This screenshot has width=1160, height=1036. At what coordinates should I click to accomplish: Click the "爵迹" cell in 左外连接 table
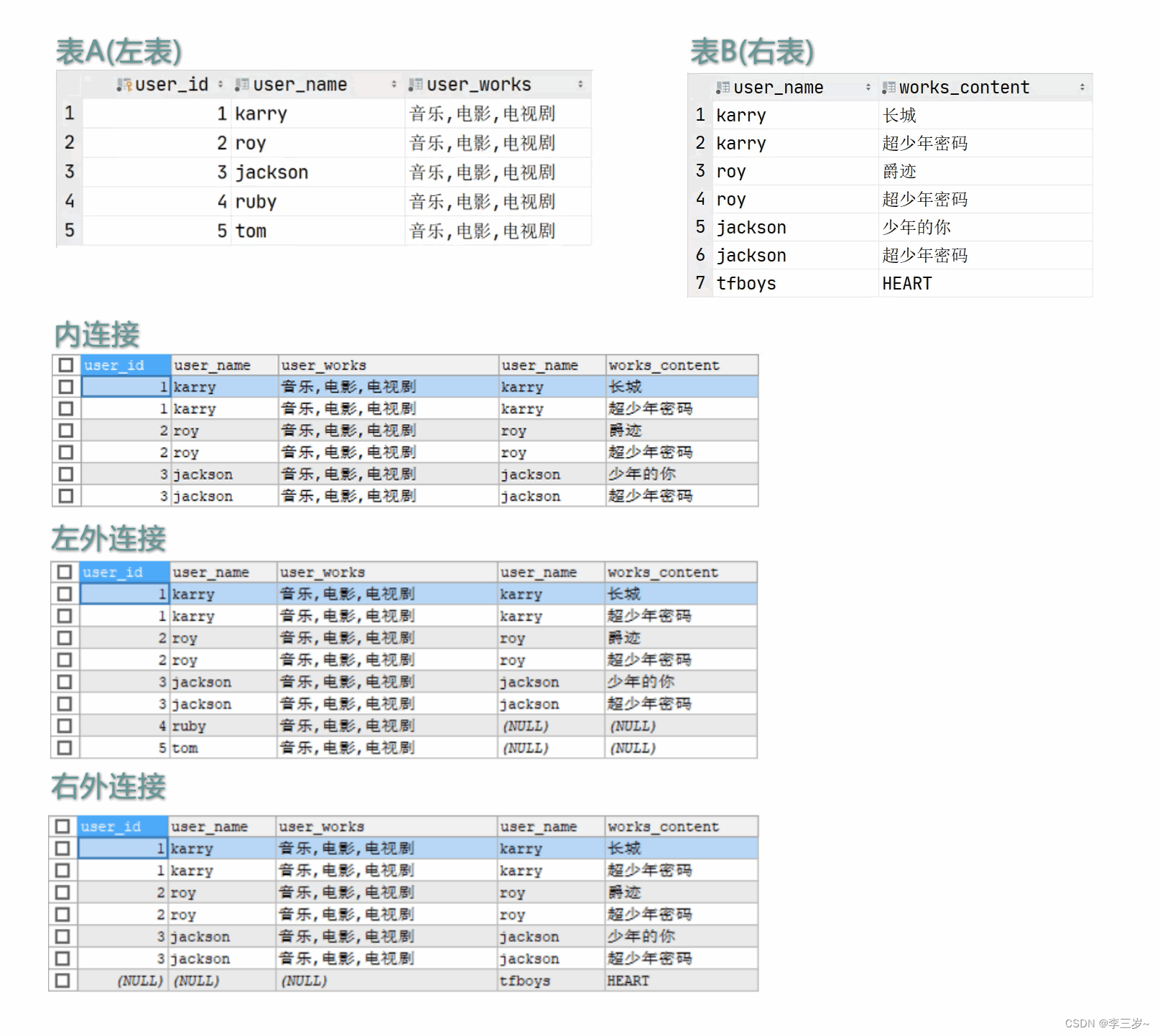coord(680,638)
